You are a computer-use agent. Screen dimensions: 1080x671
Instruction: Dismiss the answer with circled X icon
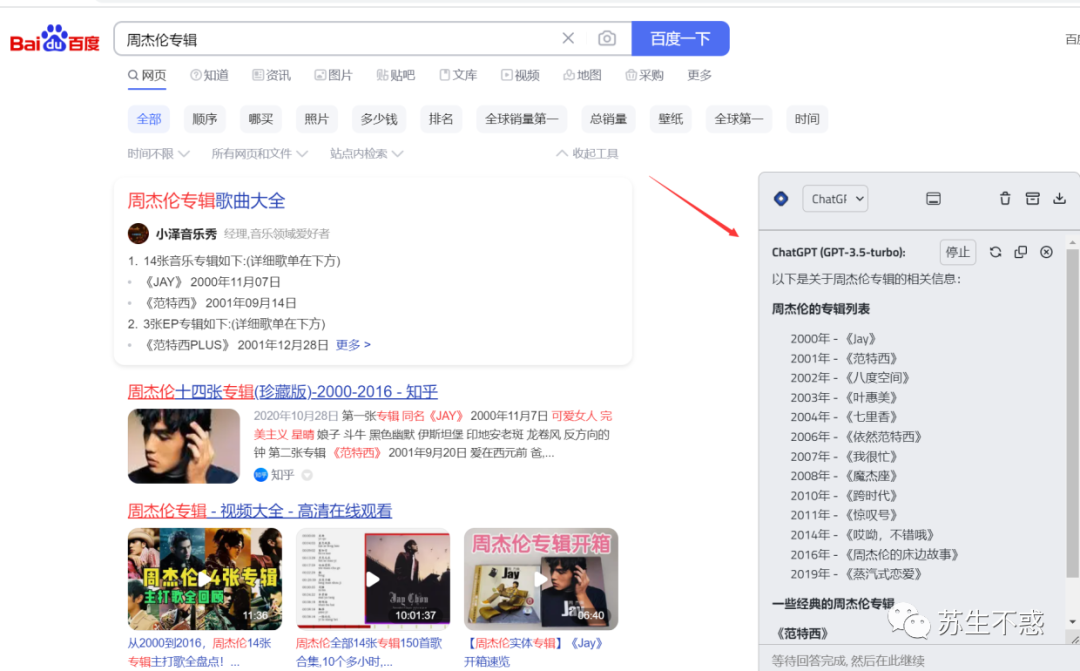(x=1046, y=252)
